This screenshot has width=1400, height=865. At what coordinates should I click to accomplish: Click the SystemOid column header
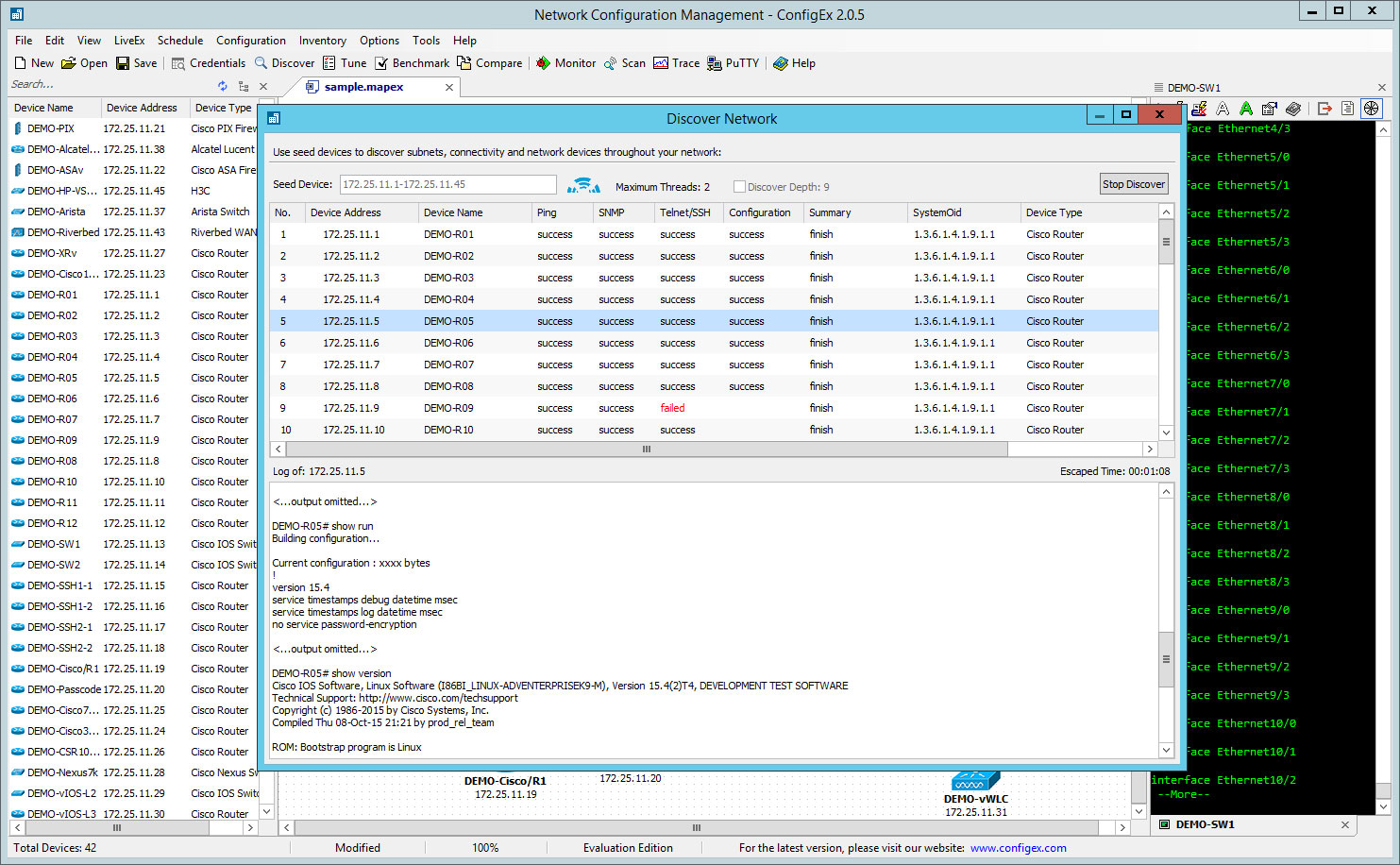coord(963,212)
